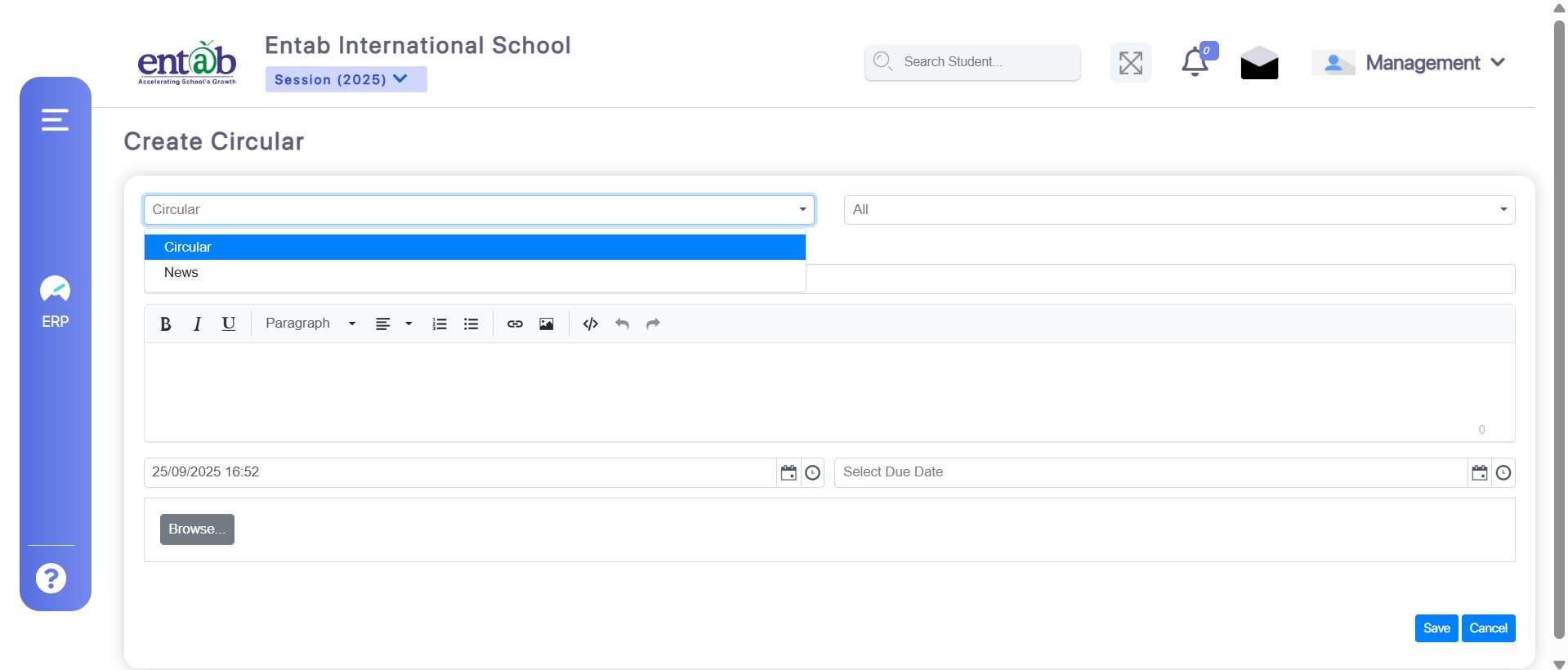This screenshot has height=670, width=1568.
Task: Click the Save button
Action: (x=1436, y=628)
